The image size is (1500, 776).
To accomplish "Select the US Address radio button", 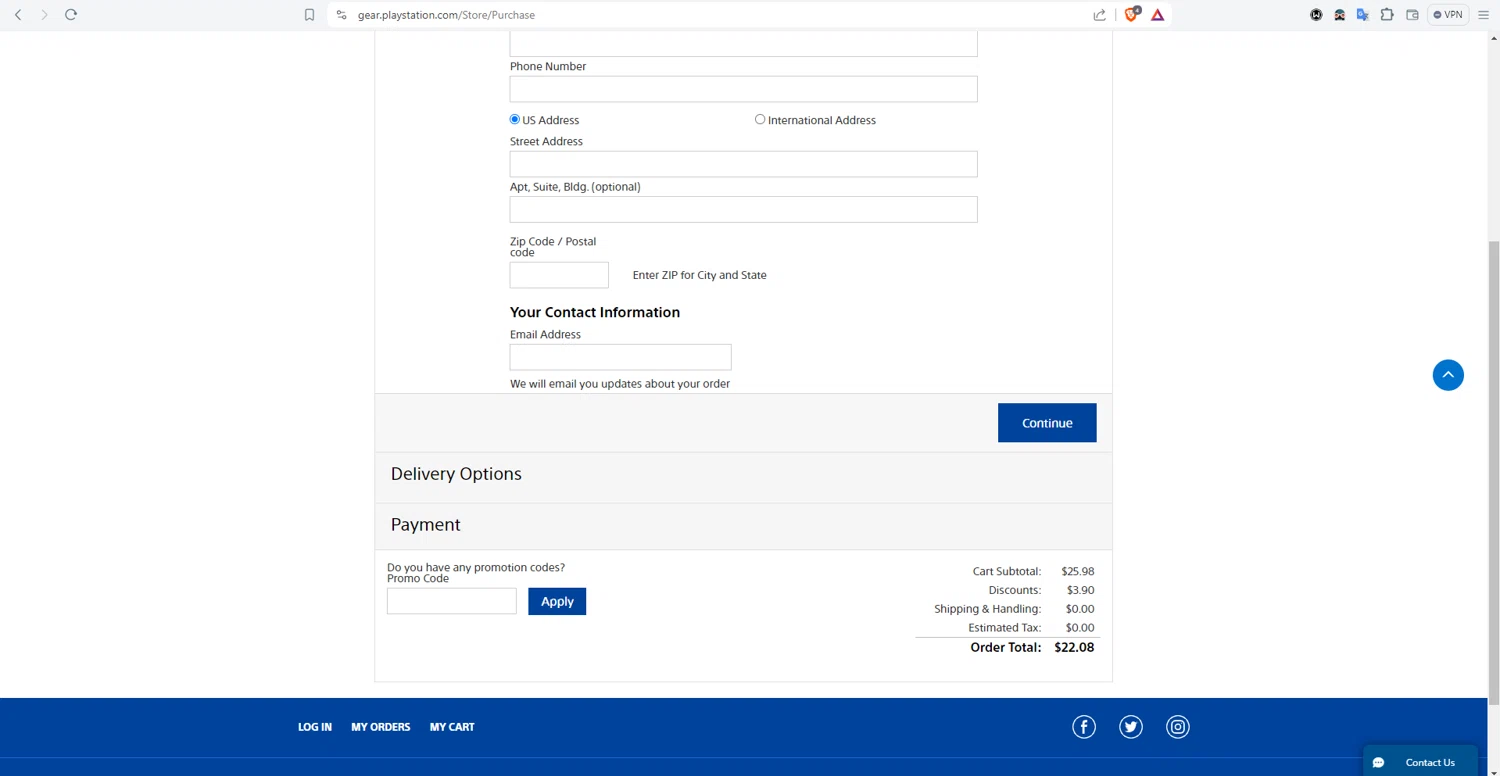I will coord(515,119).
